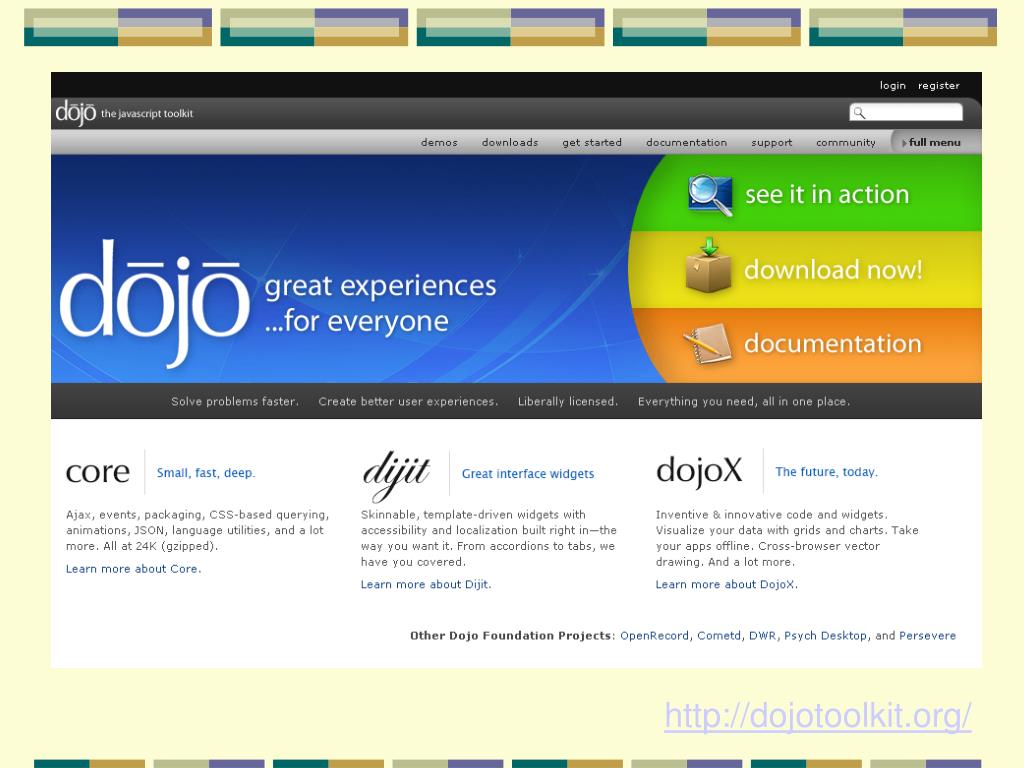Click the dojoX heading
This screenshot has width=1024, height=768.
699,471
